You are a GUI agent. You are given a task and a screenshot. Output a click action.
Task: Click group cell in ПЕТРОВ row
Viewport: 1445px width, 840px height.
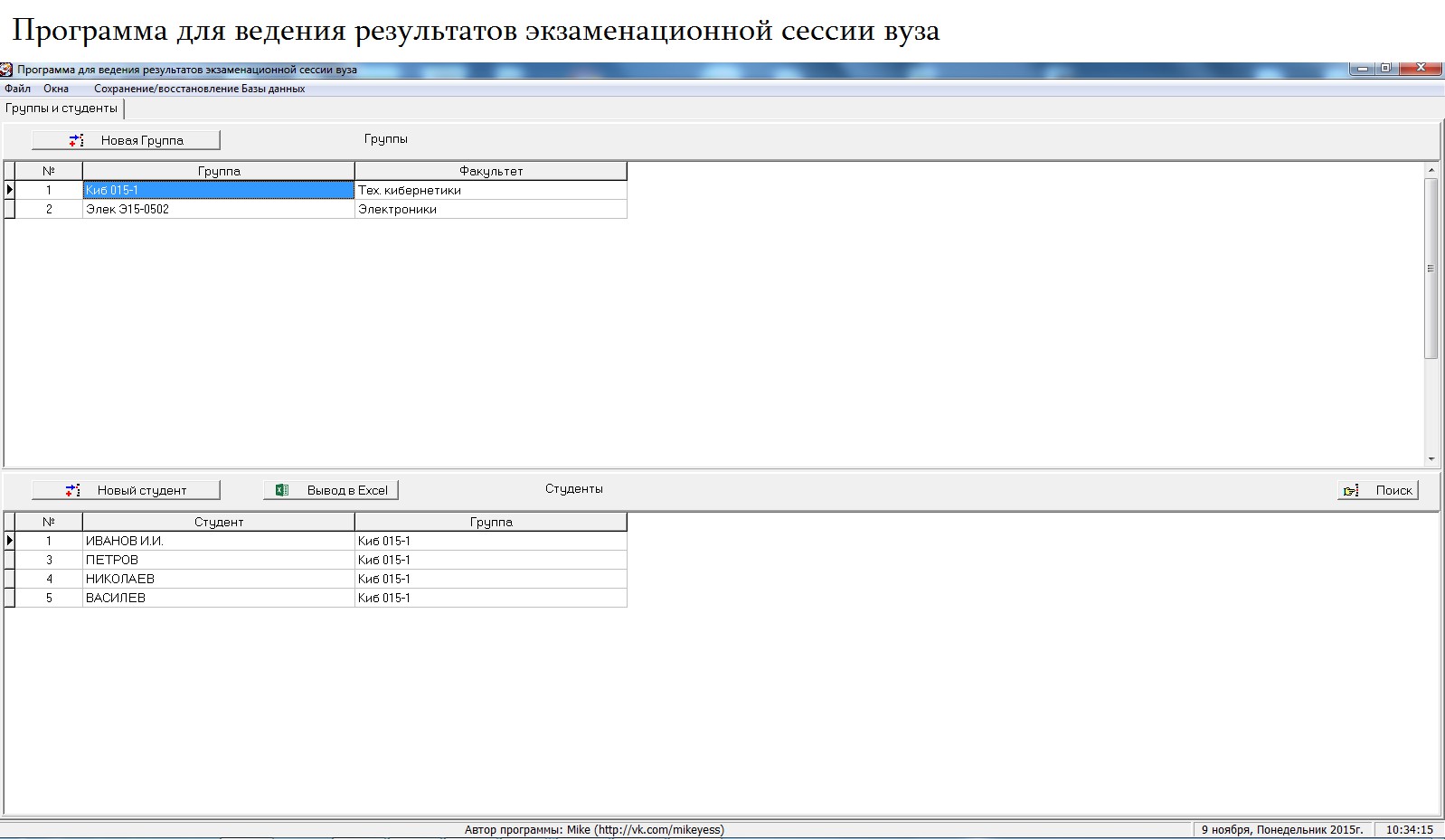[490, 560]
